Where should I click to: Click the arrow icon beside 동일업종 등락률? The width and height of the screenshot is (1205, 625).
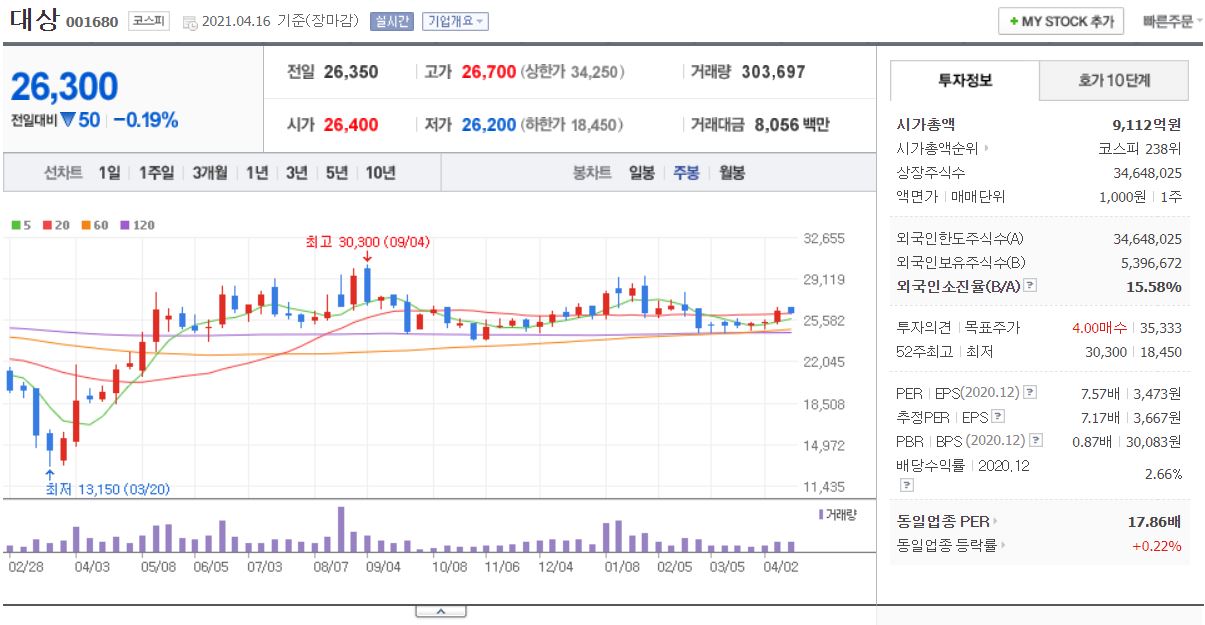1003,546
